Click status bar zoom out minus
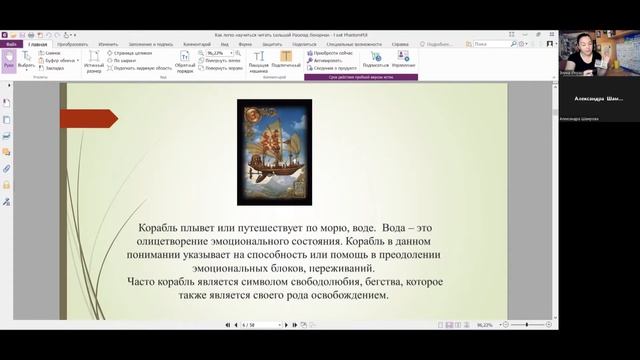 [506, 324]
